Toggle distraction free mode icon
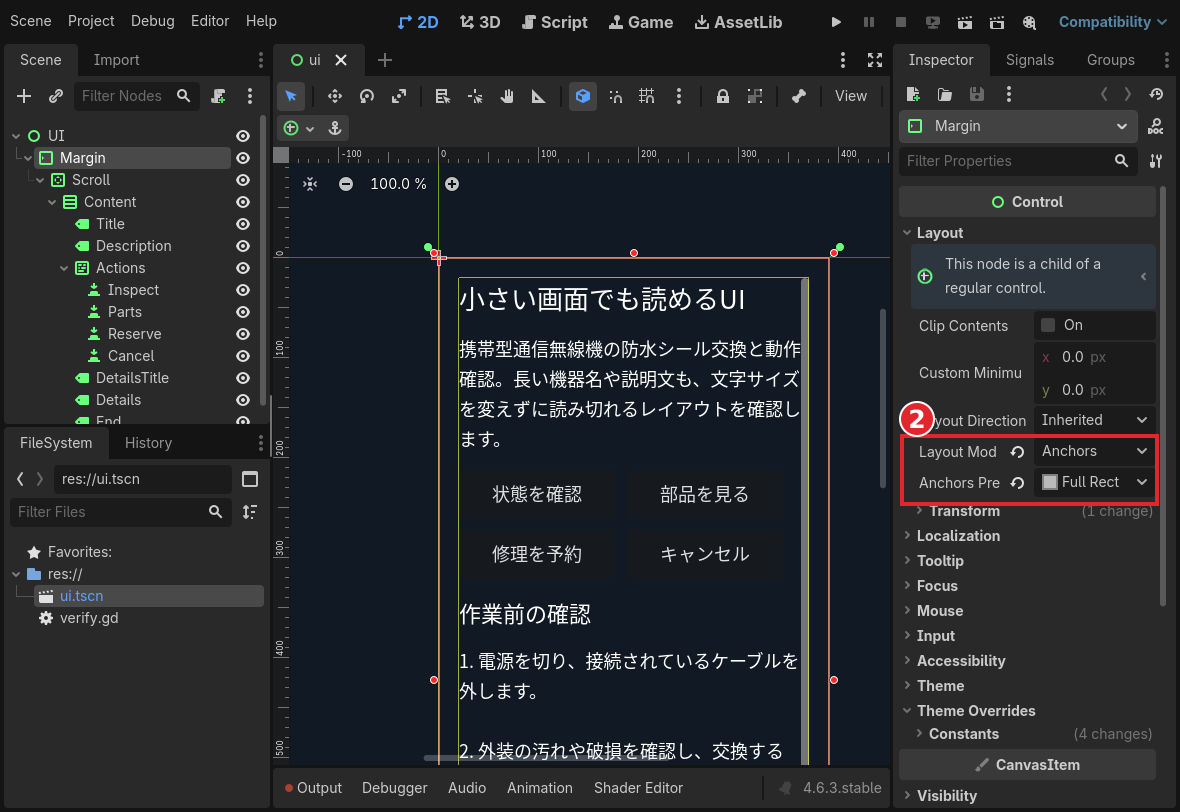The width and height of the screenshot is (1180, 812). pos(874,60)
